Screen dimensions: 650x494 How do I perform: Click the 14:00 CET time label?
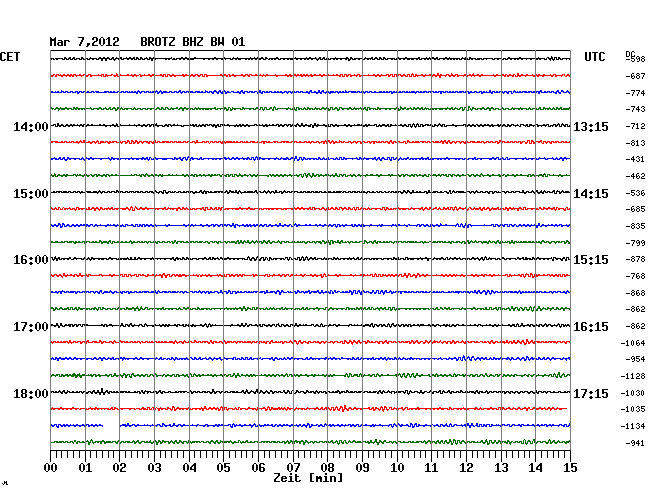tap(31, 127)
